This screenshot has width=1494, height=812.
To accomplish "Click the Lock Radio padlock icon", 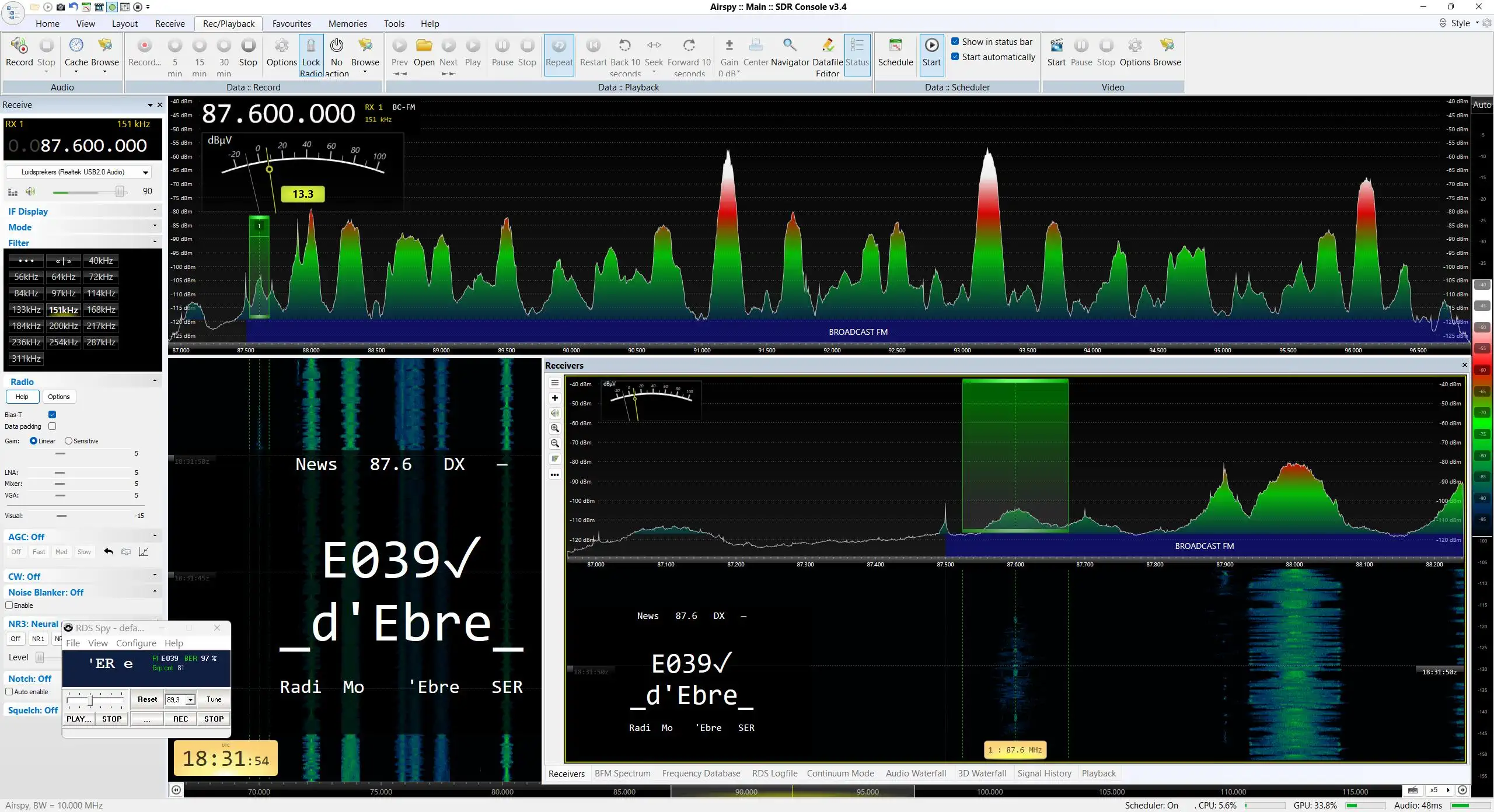I will click(x=311, y=45).
